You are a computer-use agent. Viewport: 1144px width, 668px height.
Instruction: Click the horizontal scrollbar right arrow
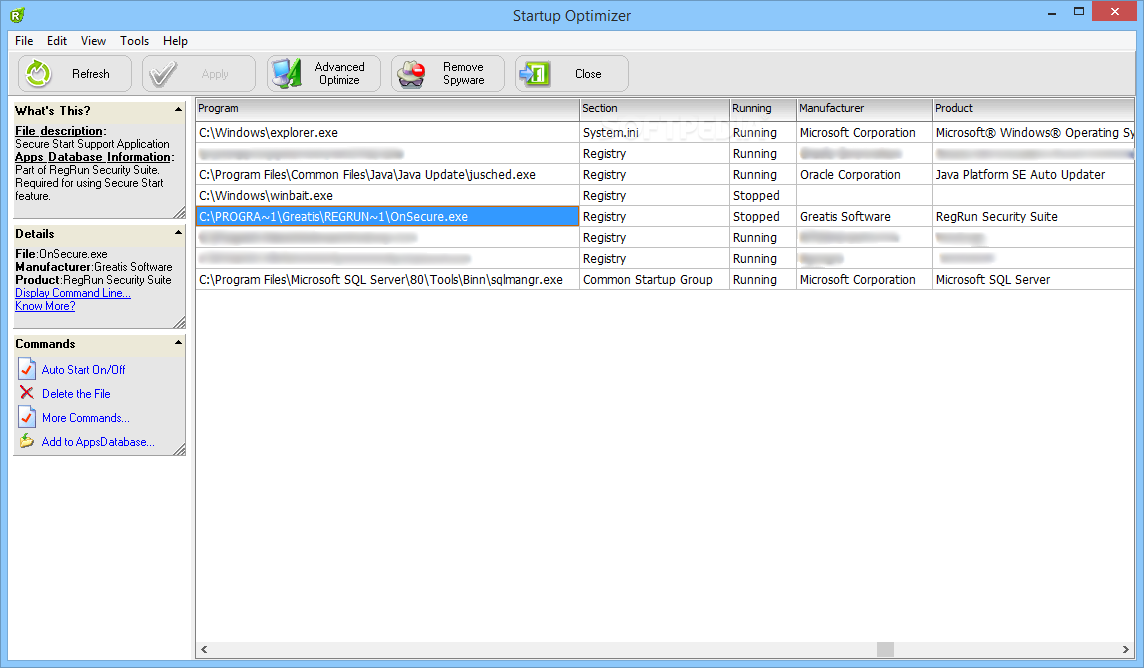click(1126, 649)
